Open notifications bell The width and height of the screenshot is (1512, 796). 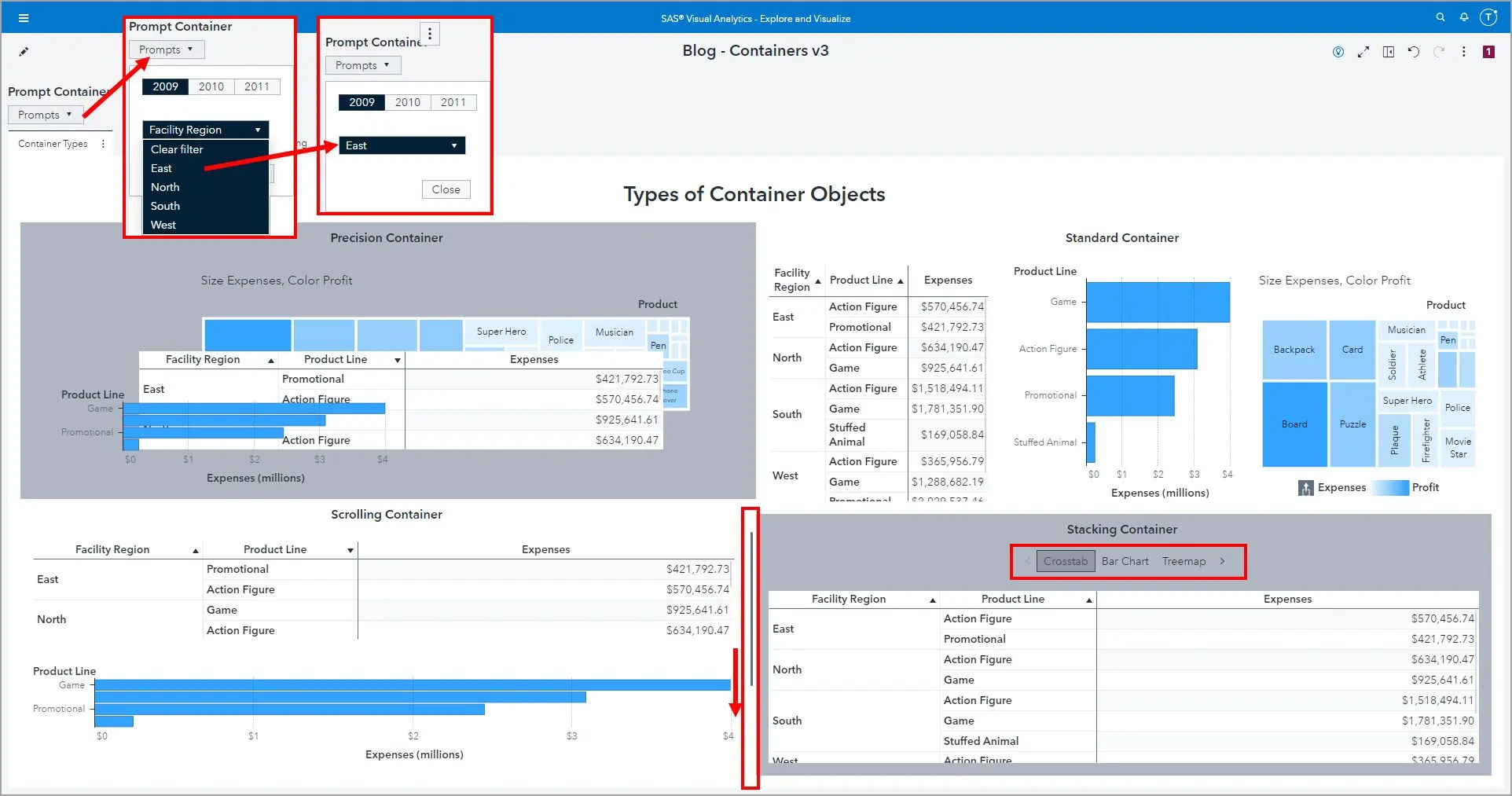tap(1463, 17)
